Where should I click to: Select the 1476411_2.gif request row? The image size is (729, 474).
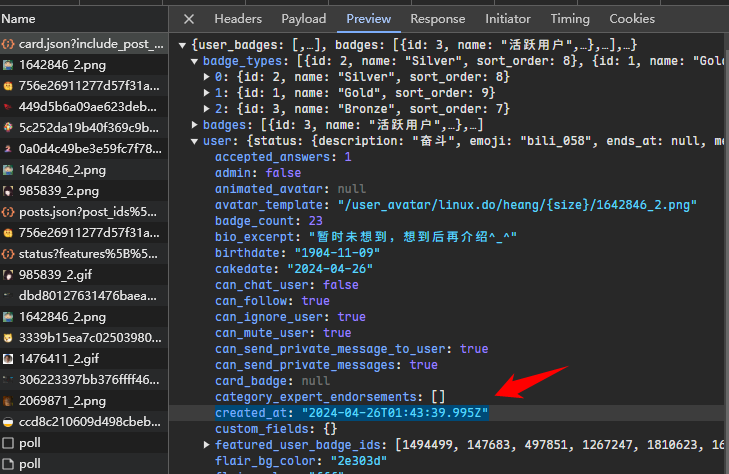coord(84,359)
